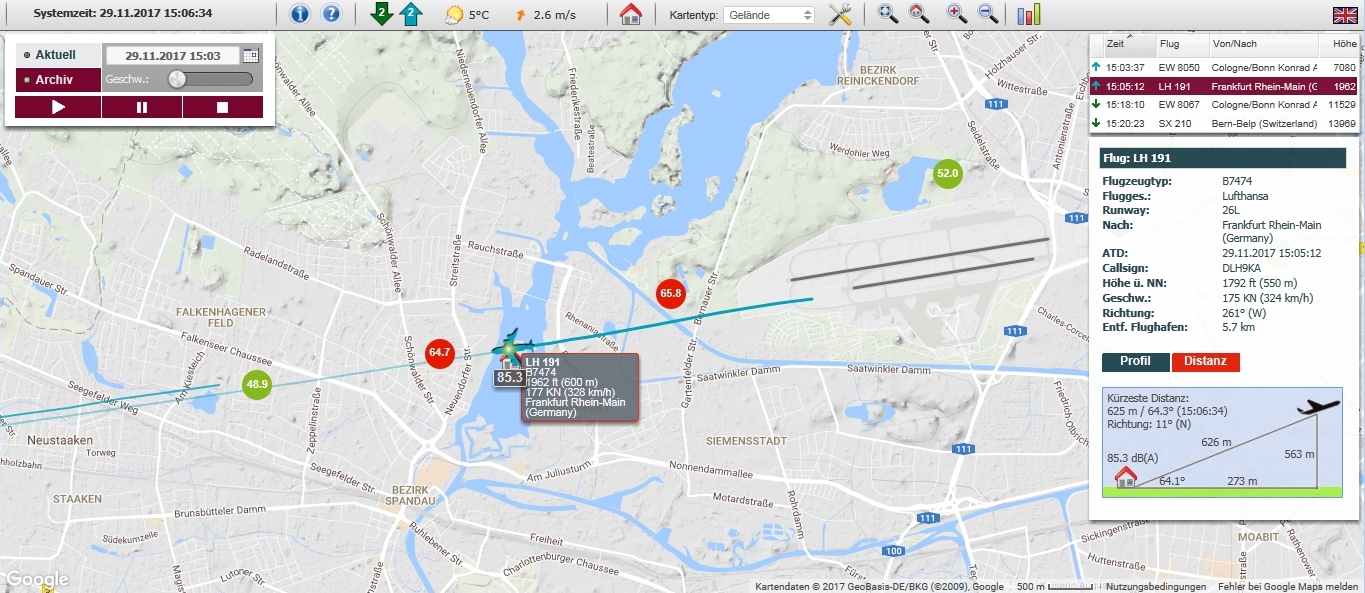Click the Flugzeugtyp value B7474
The width and height of the screenshot is (1365, 593).
tap(1238, 181)
